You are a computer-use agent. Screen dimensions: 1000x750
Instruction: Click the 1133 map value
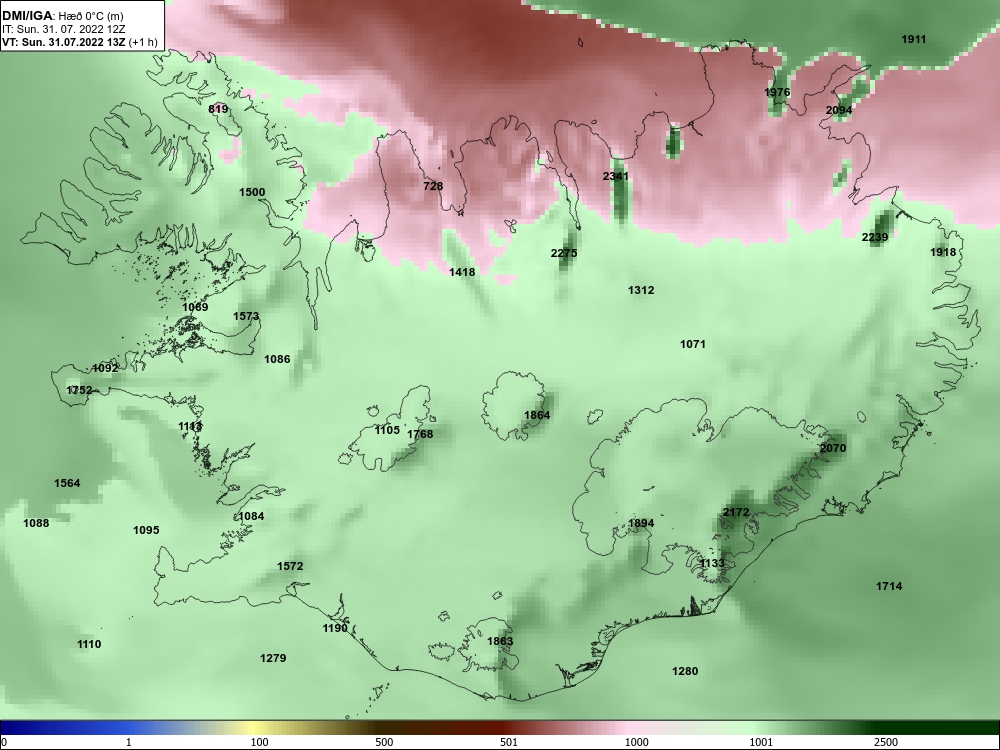click(x=712, y=563)
